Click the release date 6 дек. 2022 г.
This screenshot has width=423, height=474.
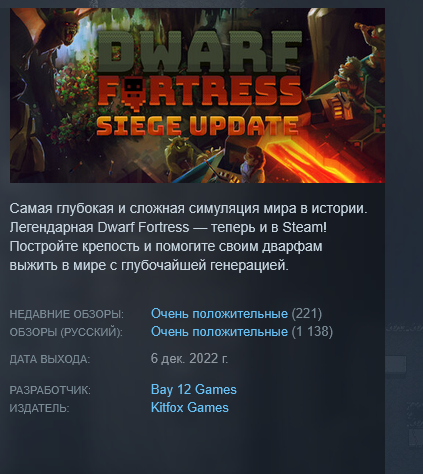pyautogui.click(x=189, y=359)
